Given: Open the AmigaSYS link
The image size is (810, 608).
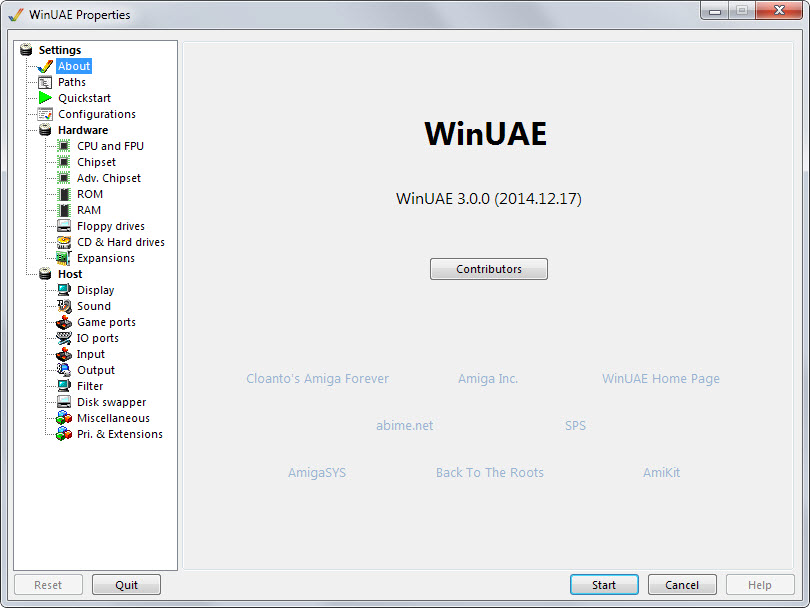Looking at the screenshot, I should pyautogui.click(x=317, y=473).
